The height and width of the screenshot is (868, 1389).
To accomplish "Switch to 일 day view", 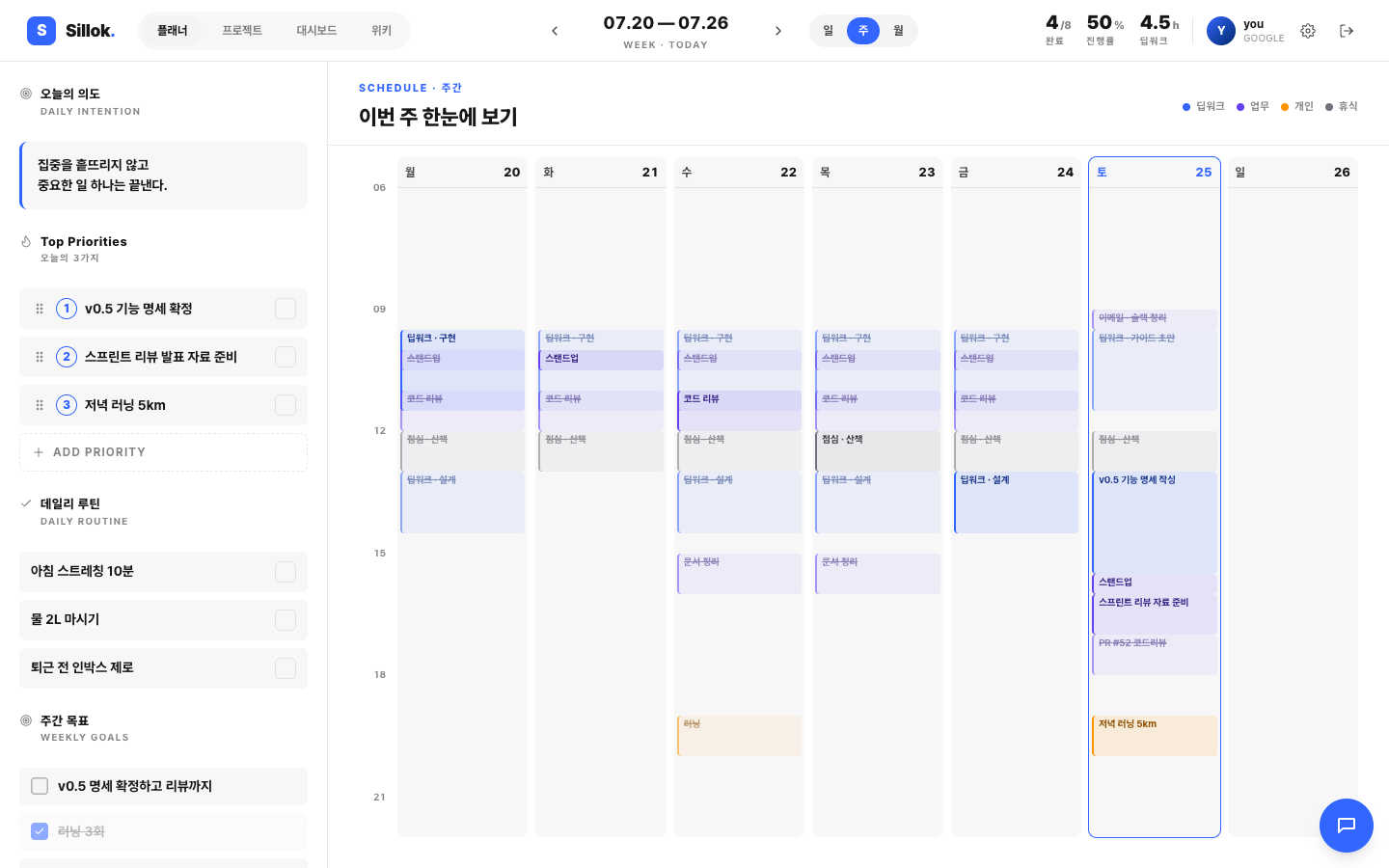I will pos(828,31).
